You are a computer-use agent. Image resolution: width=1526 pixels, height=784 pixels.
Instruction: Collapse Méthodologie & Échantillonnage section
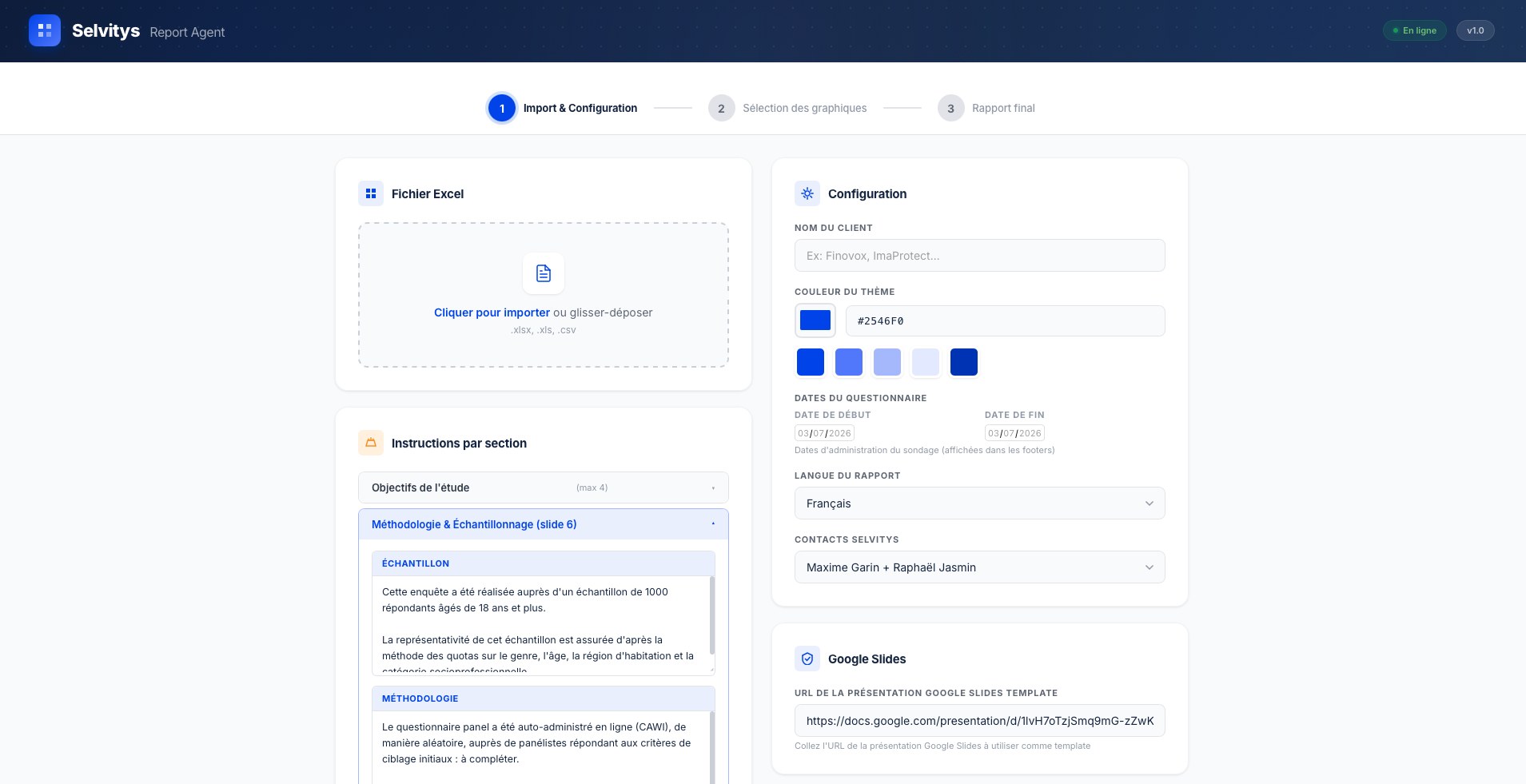544,524
